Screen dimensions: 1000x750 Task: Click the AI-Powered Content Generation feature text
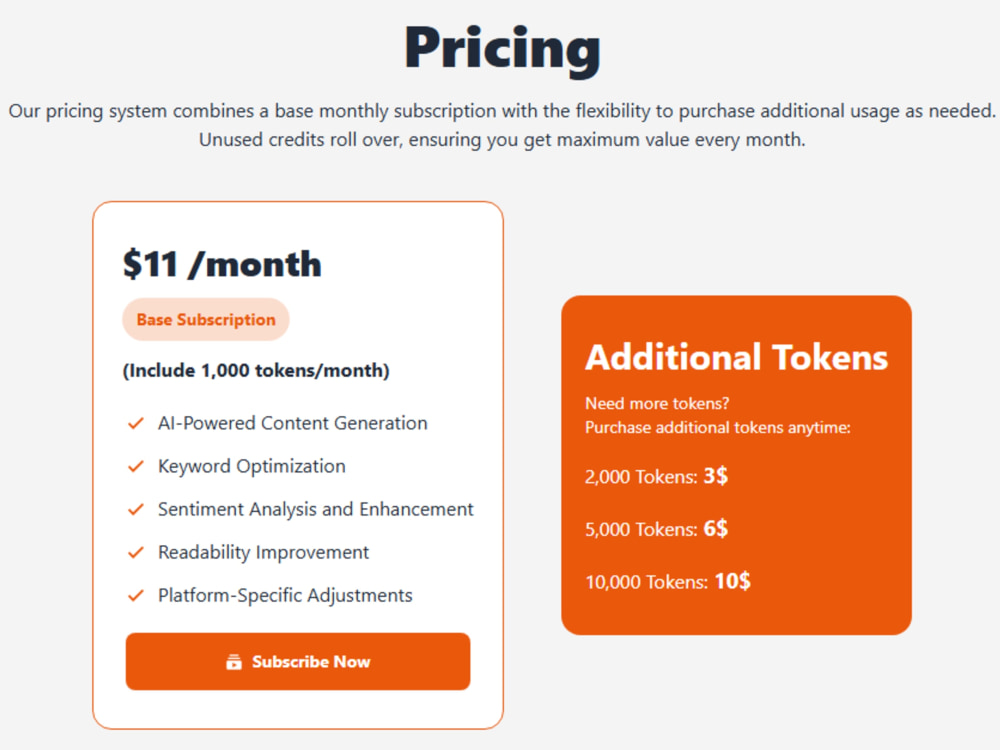coord(293,423)
